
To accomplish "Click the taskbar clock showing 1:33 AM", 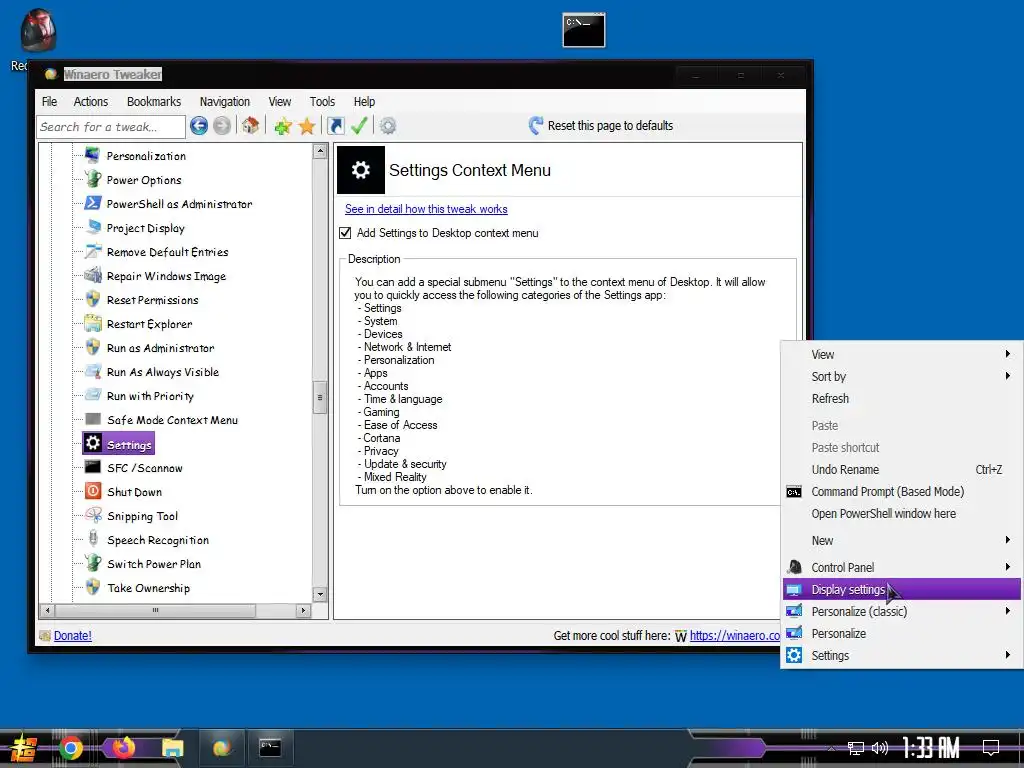I will pyautogui.click(x=931, y=748).
